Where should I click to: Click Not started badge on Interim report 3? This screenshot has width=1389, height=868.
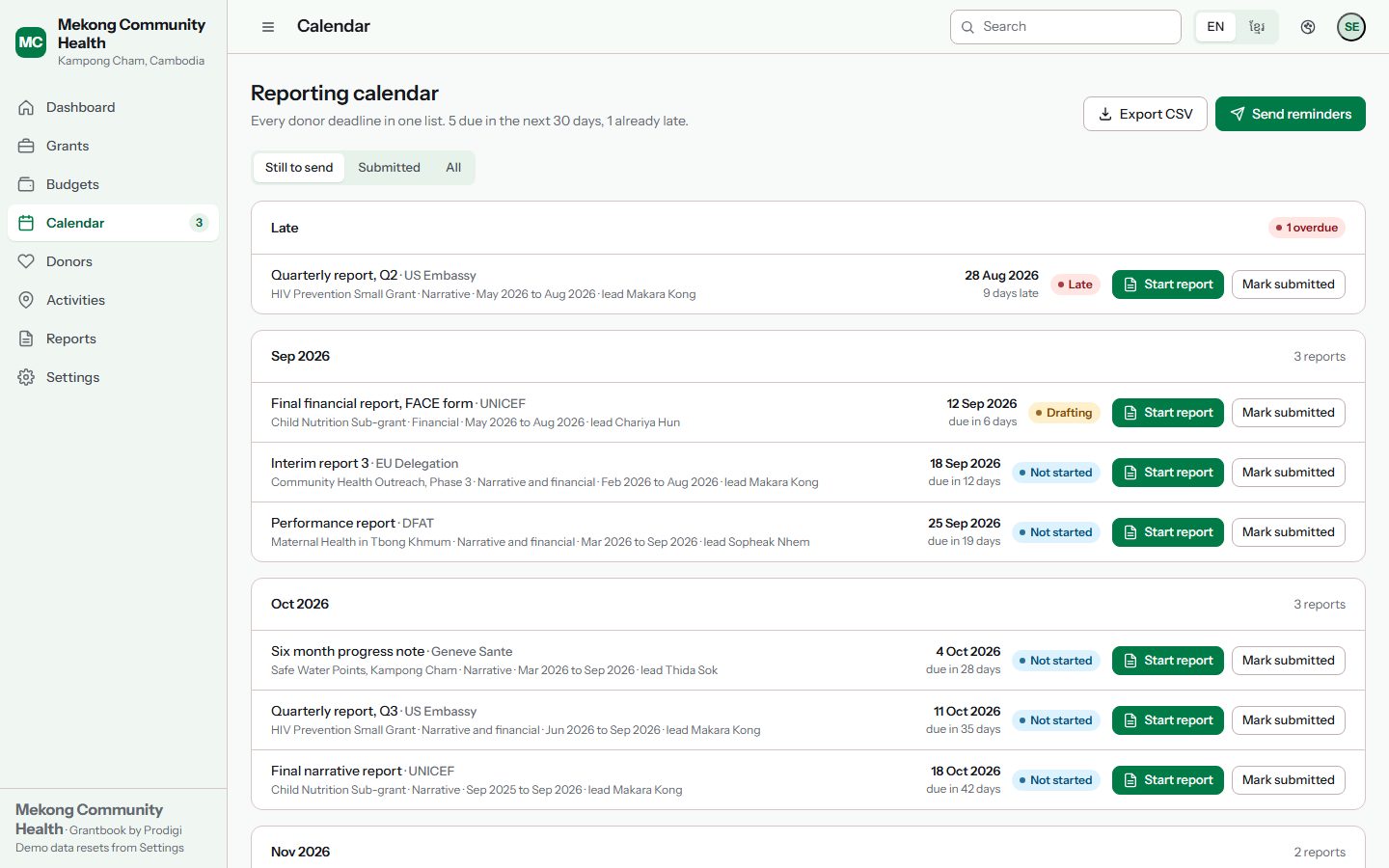(x=1056, y=473)
